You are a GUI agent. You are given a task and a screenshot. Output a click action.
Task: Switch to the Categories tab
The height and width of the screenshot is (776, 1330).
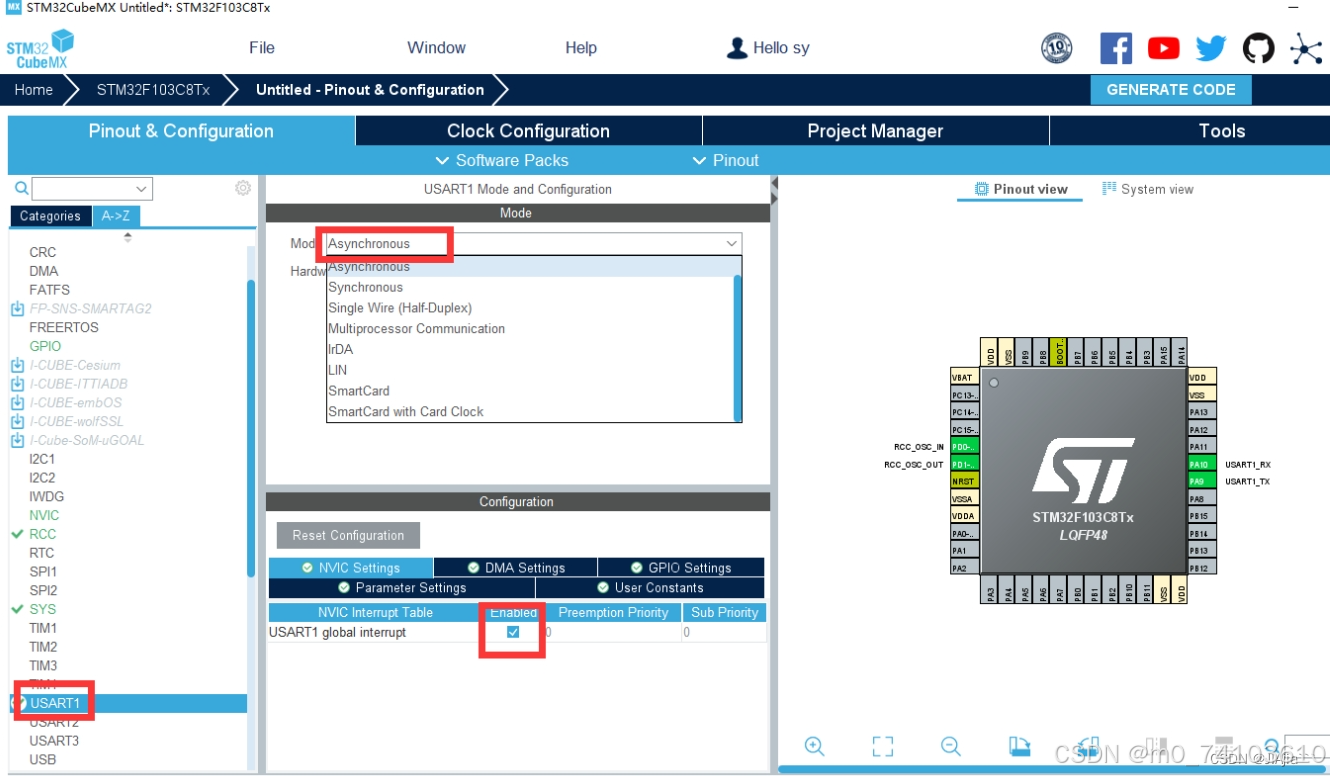[50, 216]
